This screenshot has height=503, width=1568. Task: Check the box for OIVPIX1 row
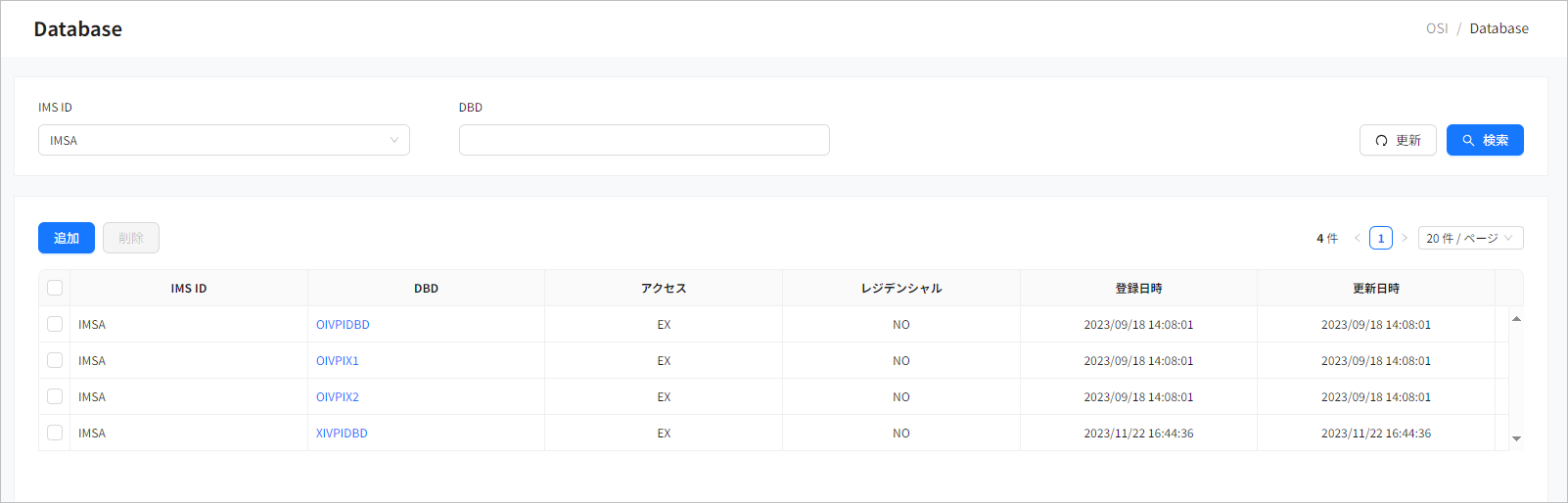click(x=55, y=360)
